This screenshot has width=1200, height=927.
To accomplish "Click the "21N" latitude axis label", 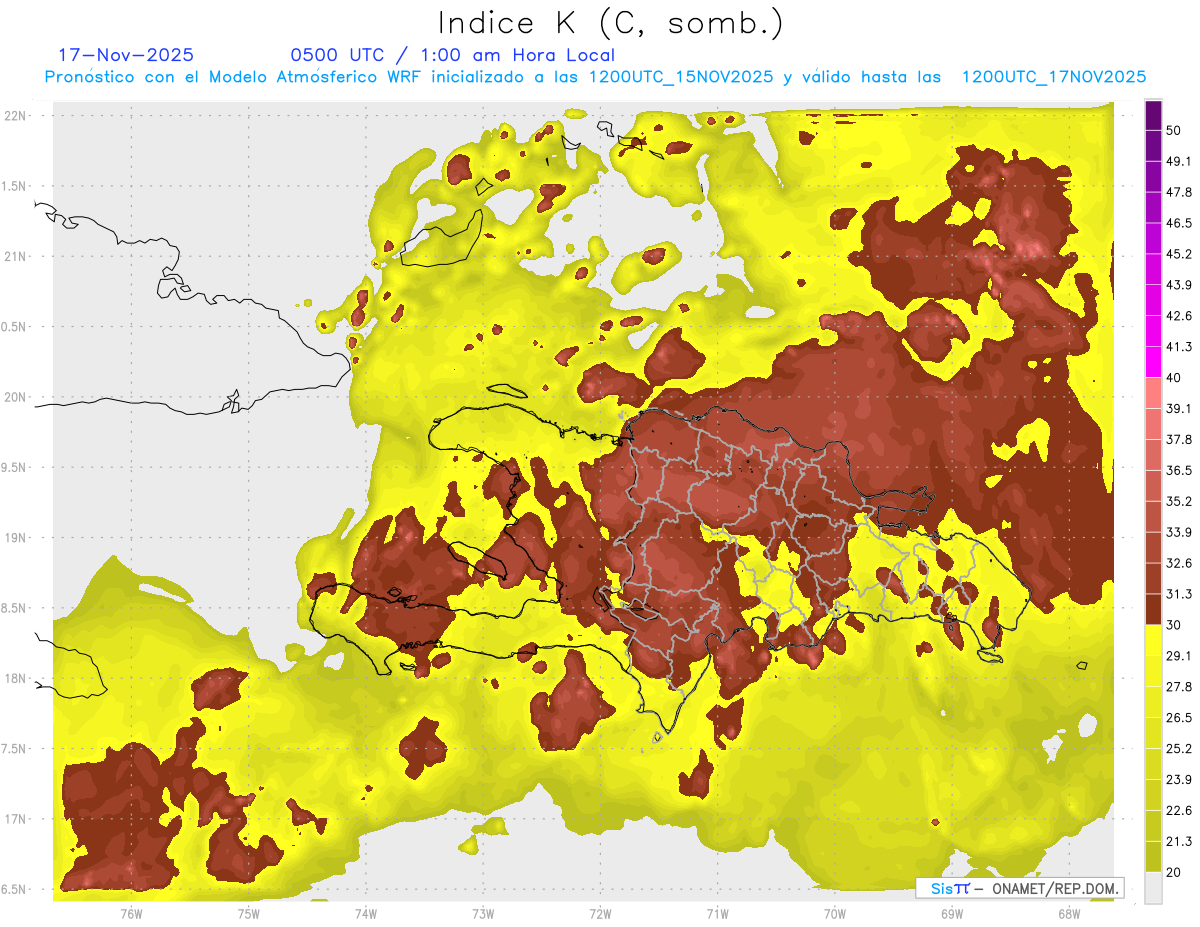I will 16,256.
